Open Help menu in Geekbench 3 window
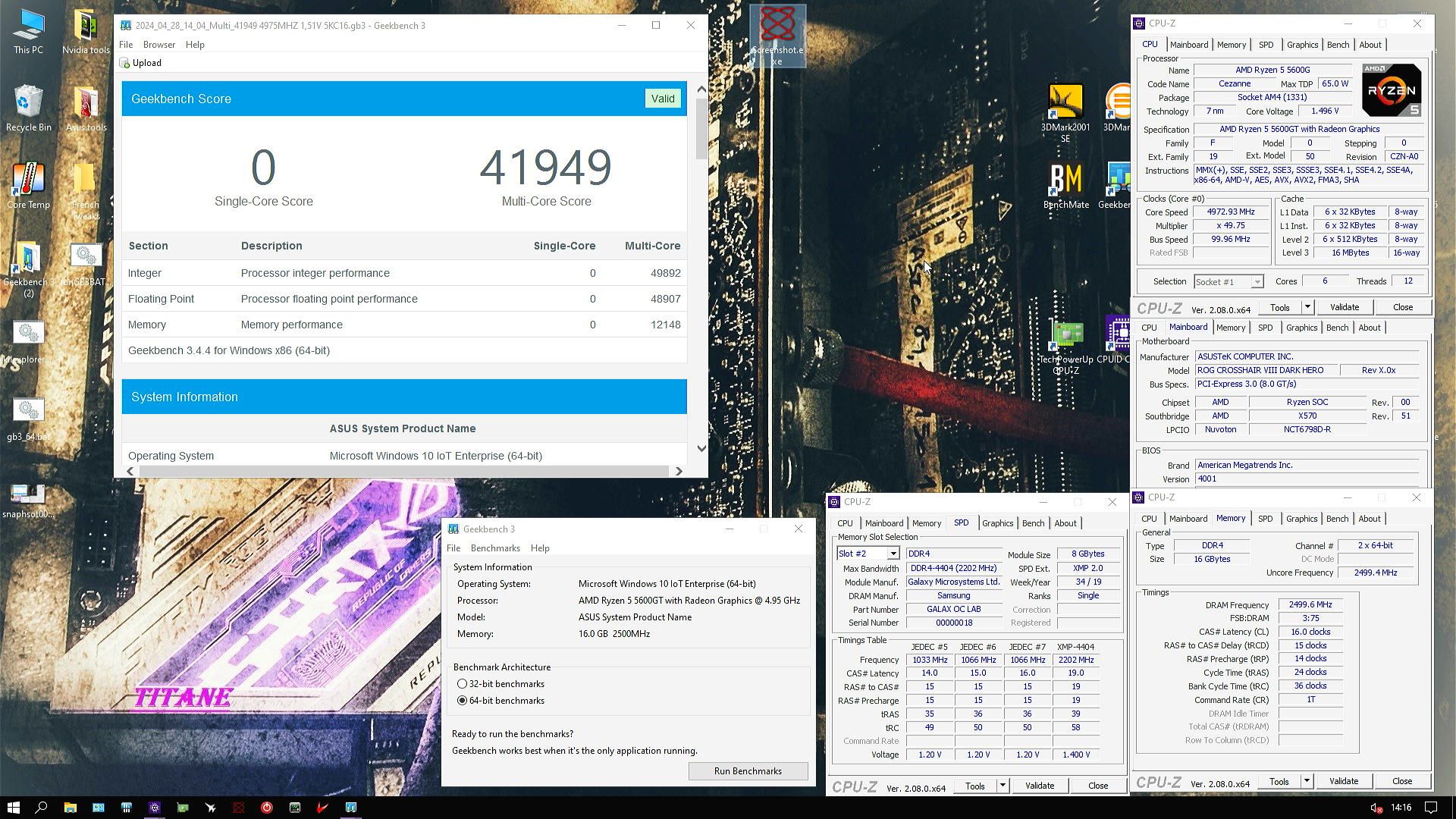1456x819 pixels. [x=540, y=548]
